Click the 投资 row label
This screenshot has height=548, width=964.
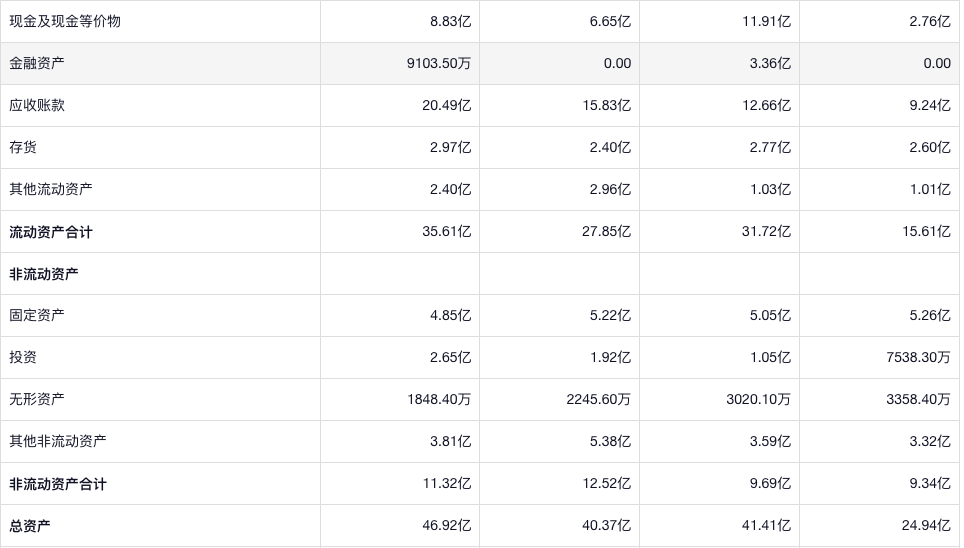(23, 357)
